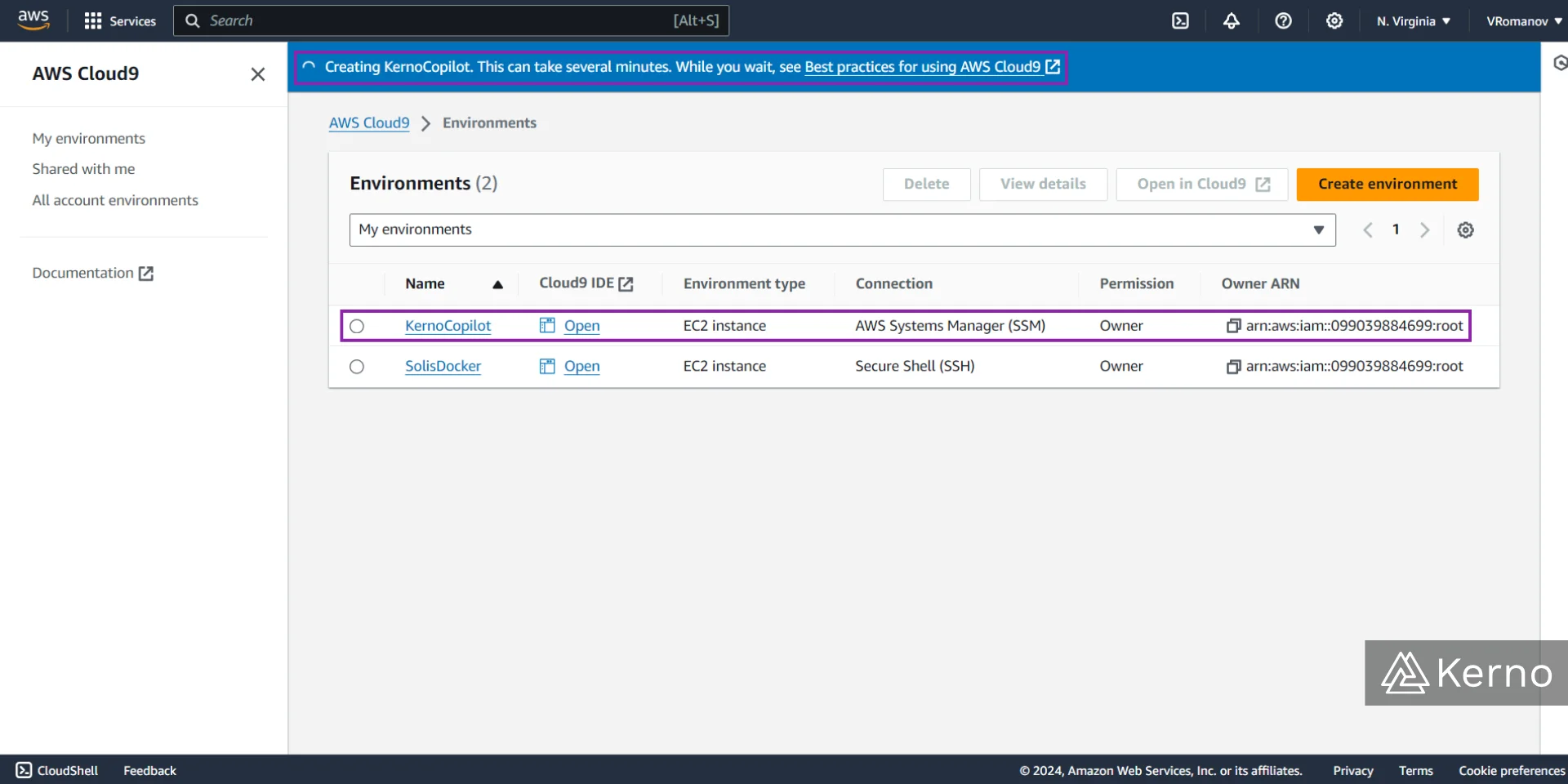Go to Shared with me
Image resolution: width=1568 pixels, height=784 pixels.
[83, 169]
